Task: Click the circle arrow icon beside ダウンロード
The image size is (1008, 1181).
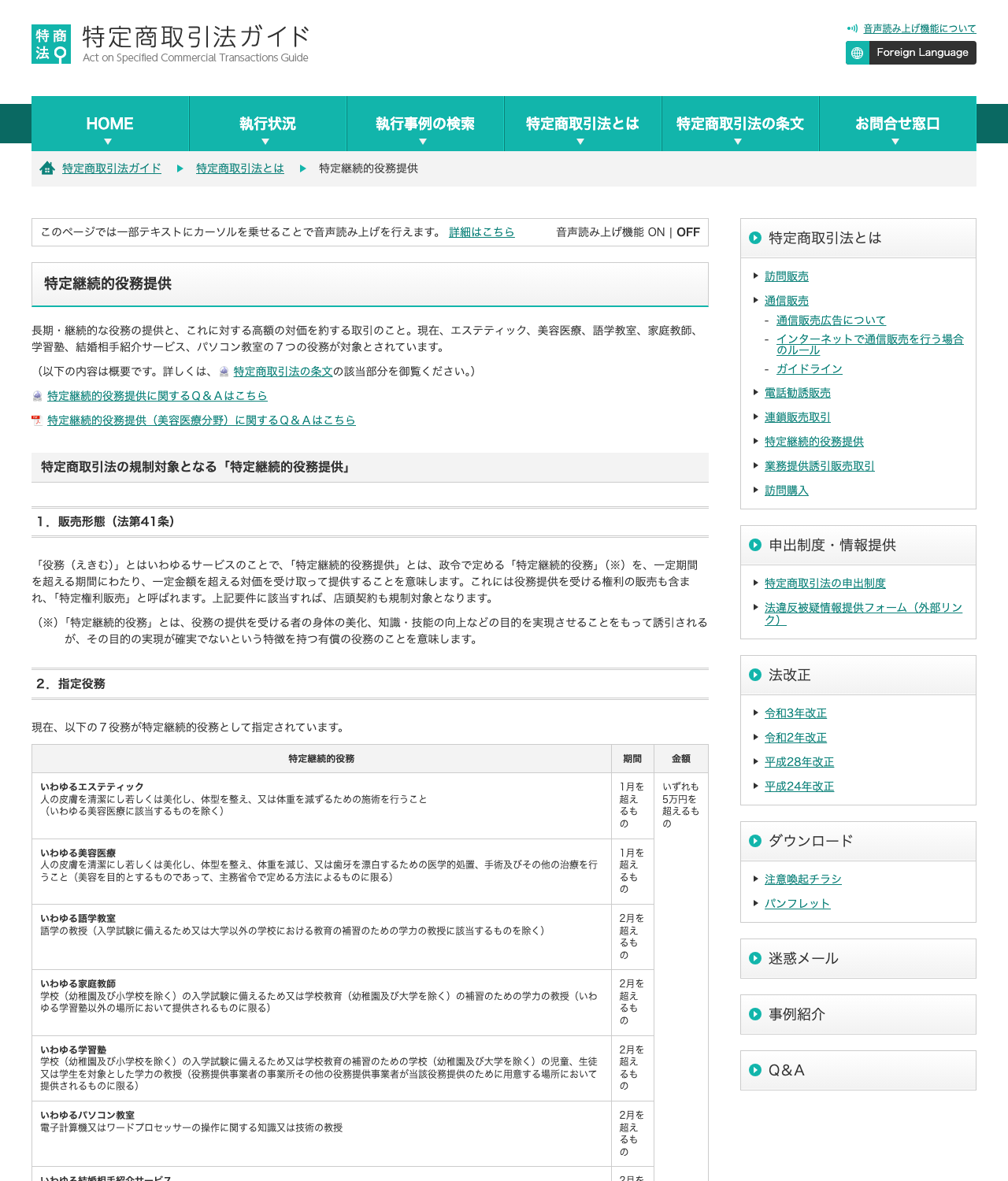Action: 755,841
